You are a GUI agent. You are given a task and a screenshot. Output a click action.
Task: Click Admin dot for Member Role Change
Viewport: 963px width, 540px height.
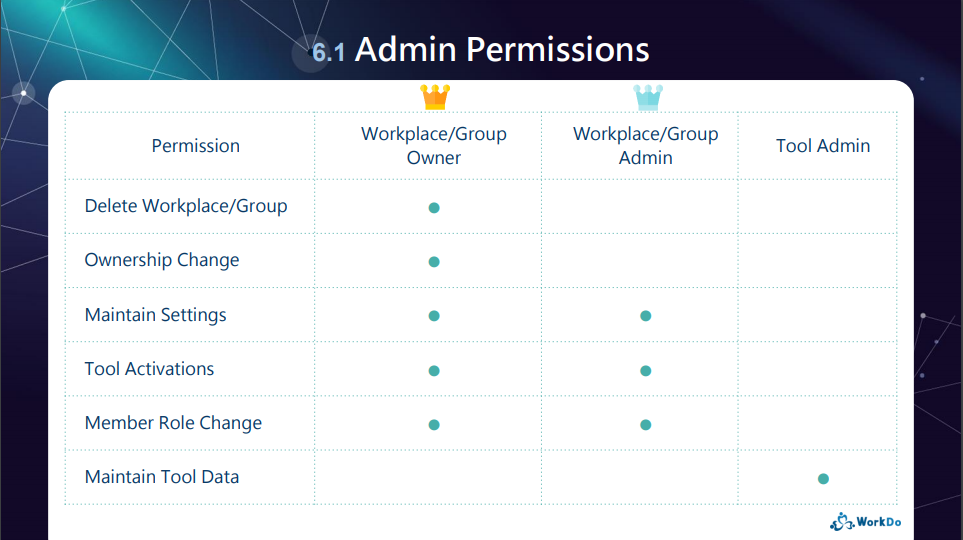point(645,425)
